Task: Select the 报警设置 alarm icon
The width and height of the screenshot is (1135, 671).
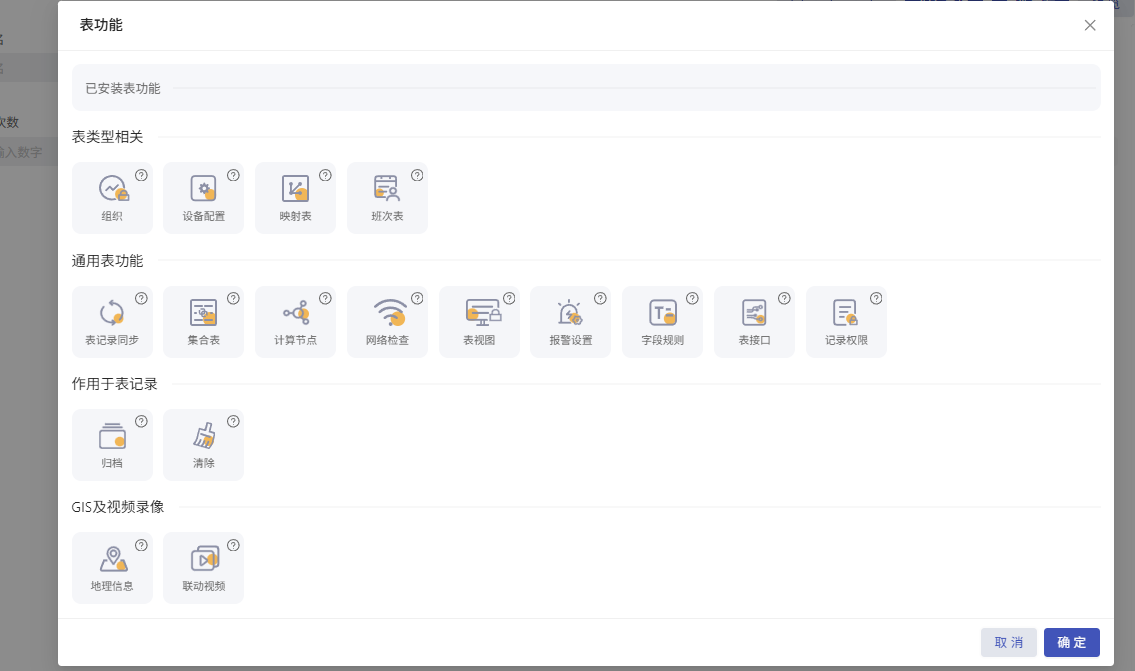Action: pyautogui.click(x=571, y=313)
